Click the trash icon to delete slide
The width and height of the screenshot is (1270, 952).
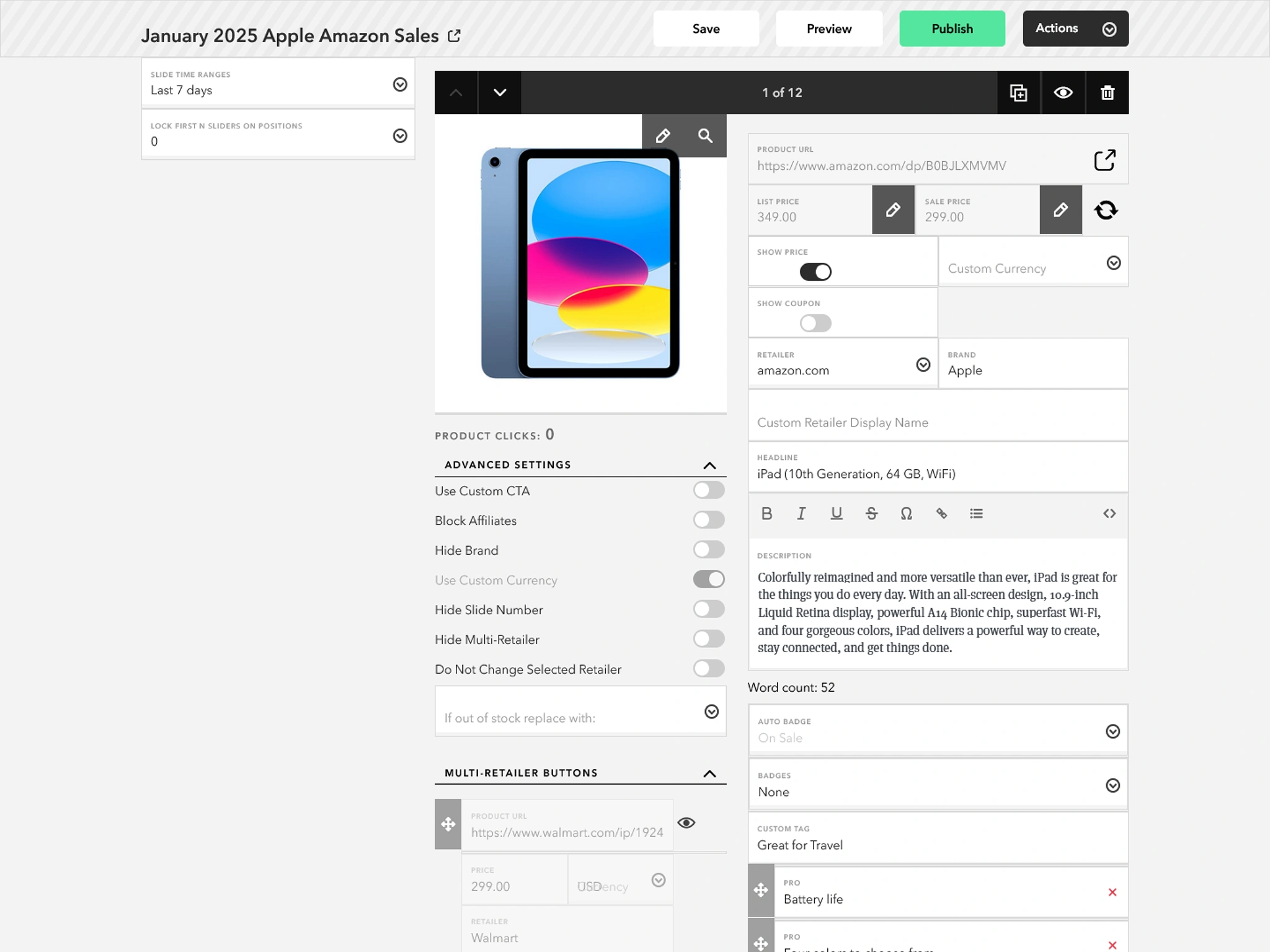(x=1107, y=93)
